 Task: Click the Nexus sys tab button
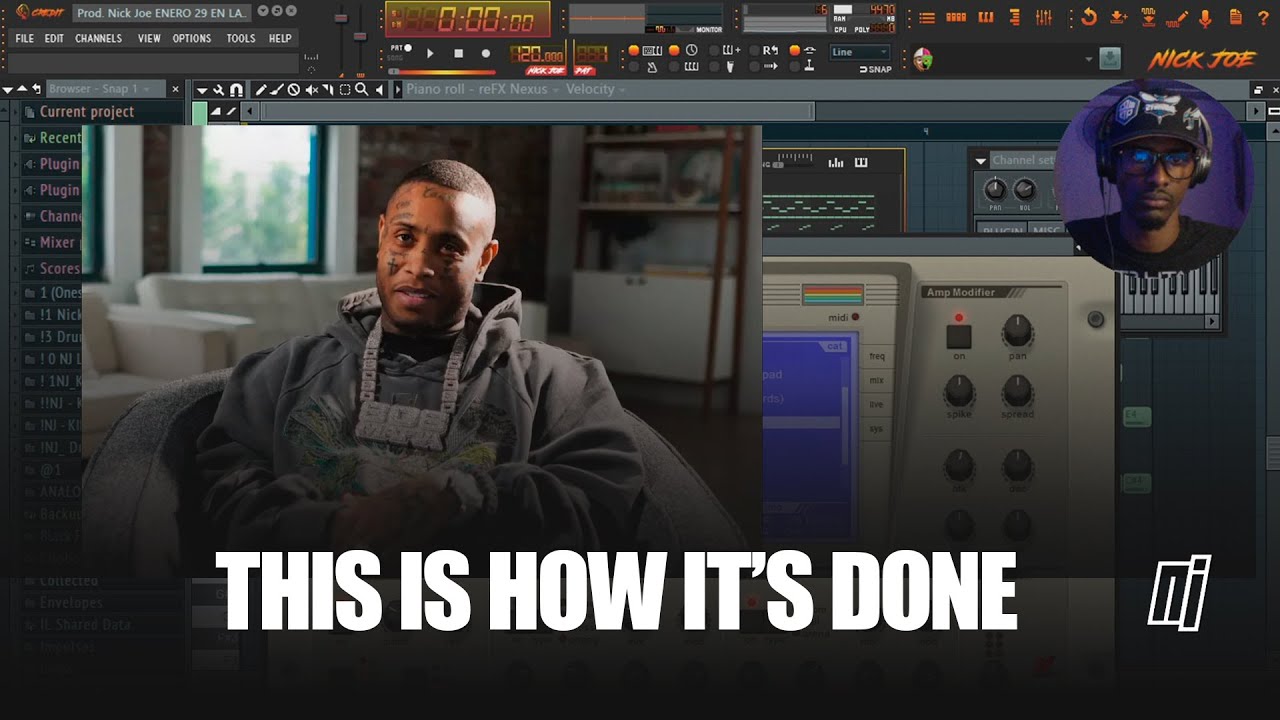pyautogui.click(x=877, y=428)
